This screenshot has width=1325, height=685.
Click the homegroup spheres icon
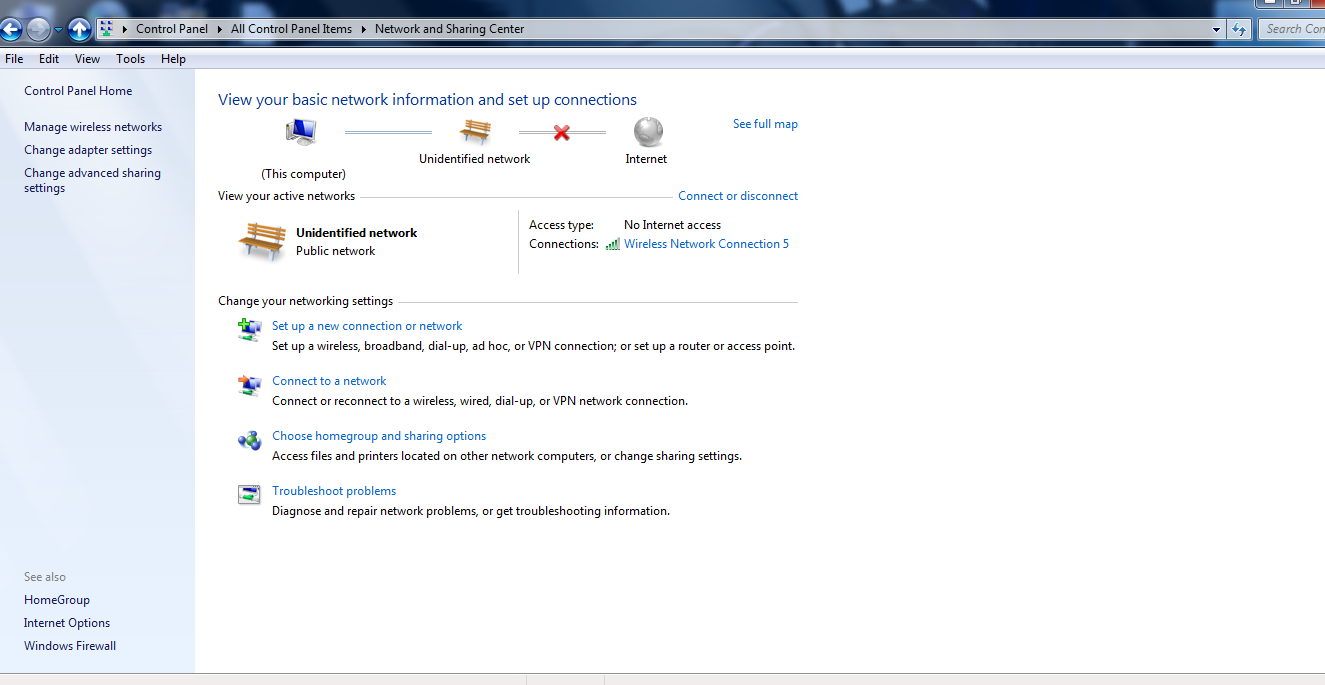pos(249,439)
